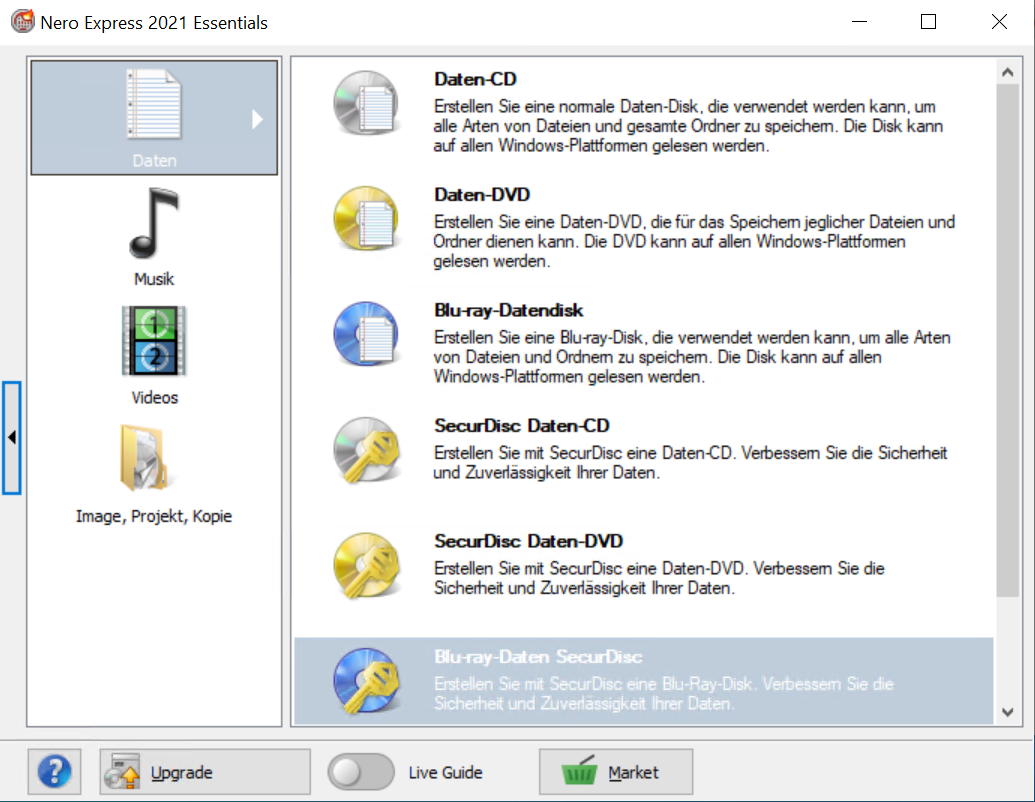1035x802 pixels.
Task: Click the vertical scrollbar thumb
Action: tap(1007, 340)
